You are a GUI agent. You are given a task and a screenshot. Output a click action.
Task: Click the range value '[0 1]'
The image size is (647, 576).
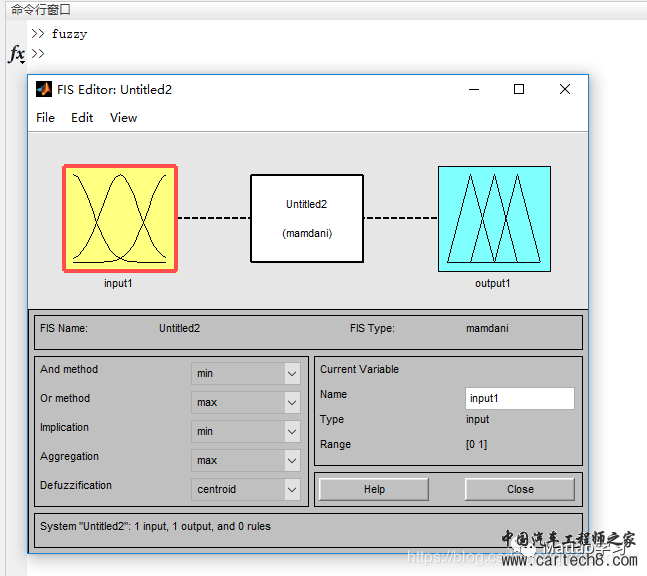point(477,444)
